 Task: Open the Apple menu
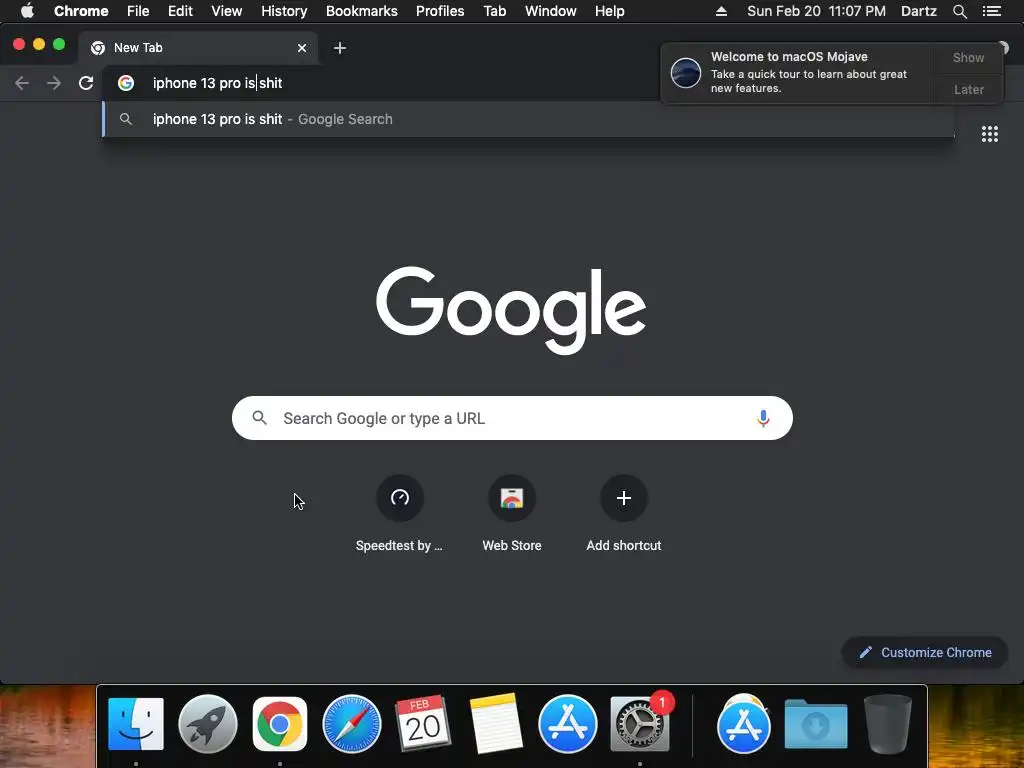click(x=27, y=11)
